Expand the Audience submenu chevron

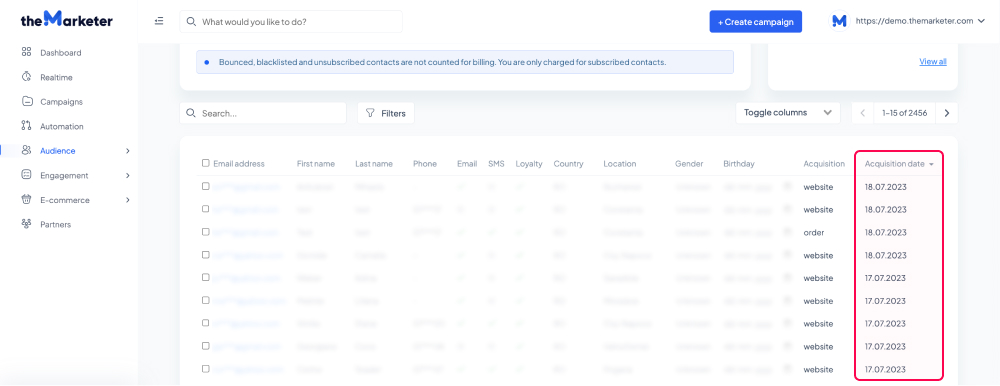tap(128, 151)
